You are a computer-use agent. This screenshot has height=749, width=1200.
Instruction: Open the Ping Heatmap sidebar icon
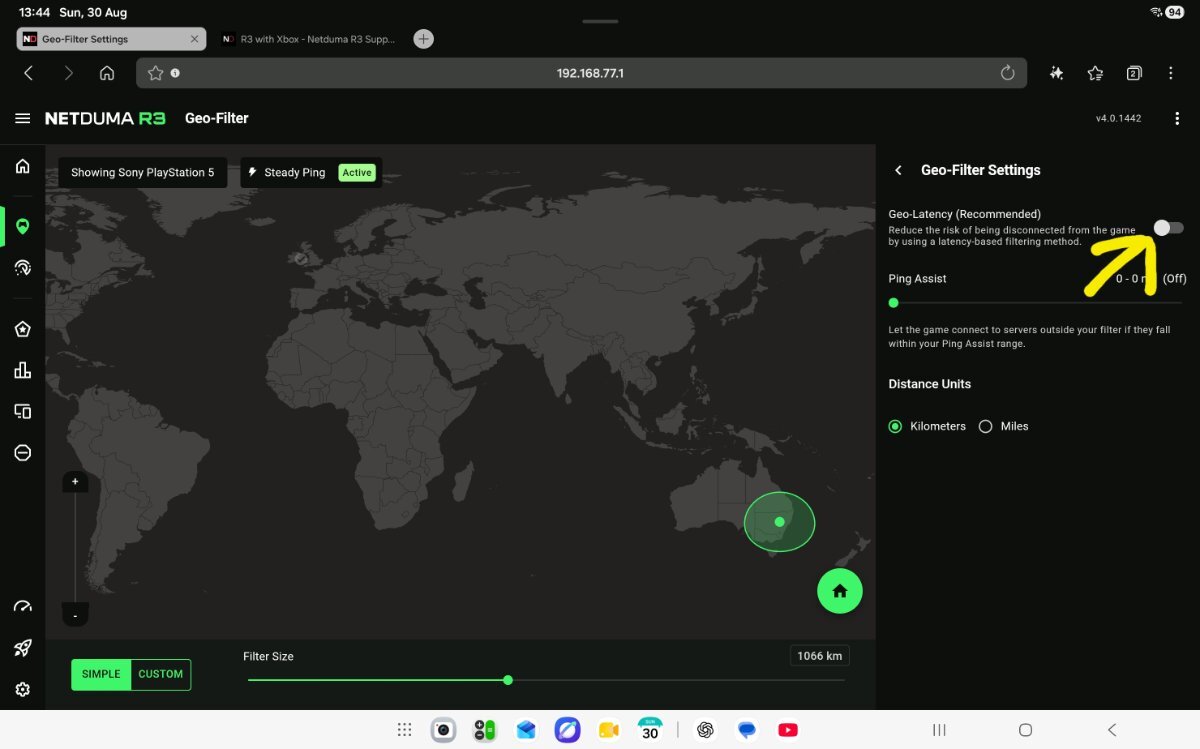click(22, 267)
